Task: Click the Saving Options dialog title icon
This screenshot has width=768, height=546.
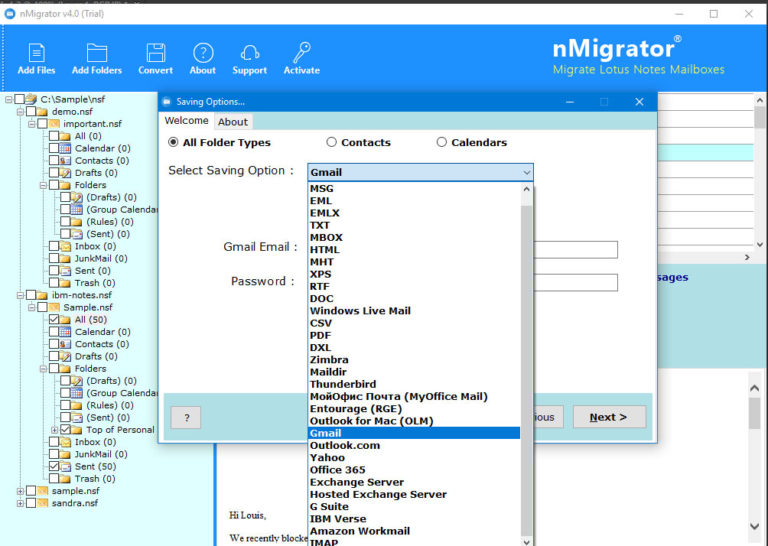Action: pyautogui.click(x=167, y=102)
